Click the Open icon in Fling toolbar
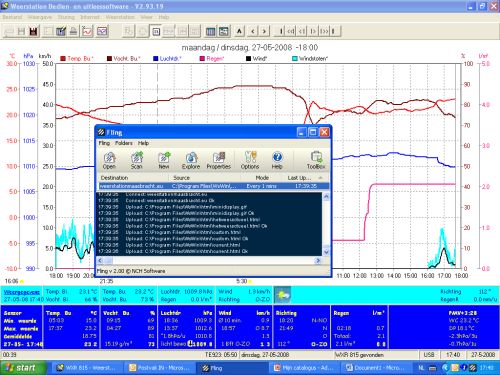Viewport: 500px width, 375px height. pyautogui.click(x=109, y=160)
